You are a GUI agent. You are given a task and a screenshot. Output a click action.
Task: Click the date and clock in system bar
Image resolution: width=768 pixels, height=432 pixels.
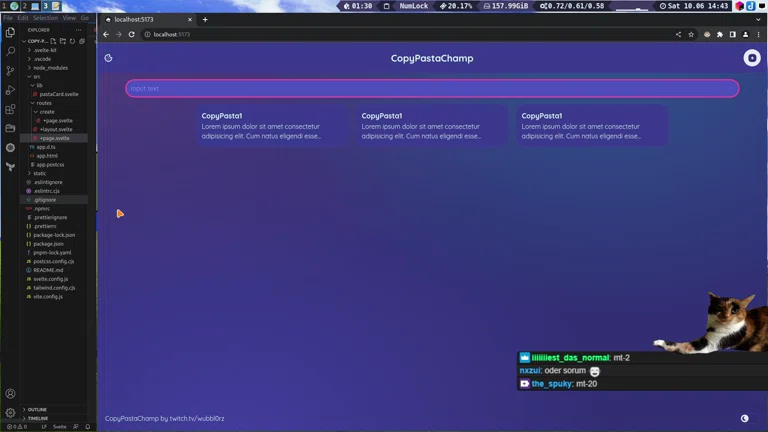tap(694, 6)
